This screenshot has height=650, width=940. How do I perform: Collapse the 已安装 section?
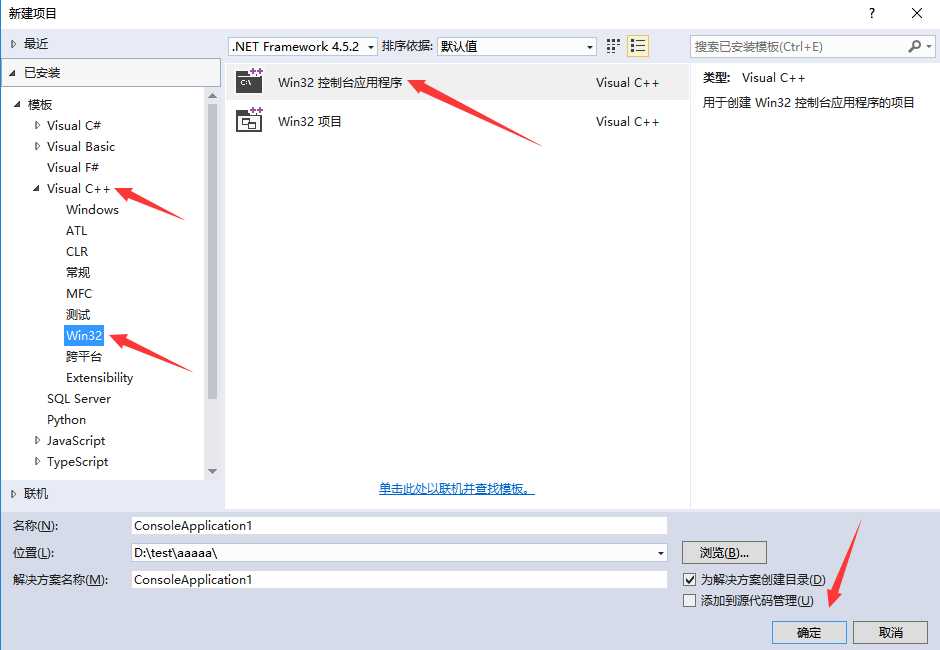(x=13, y=73)
